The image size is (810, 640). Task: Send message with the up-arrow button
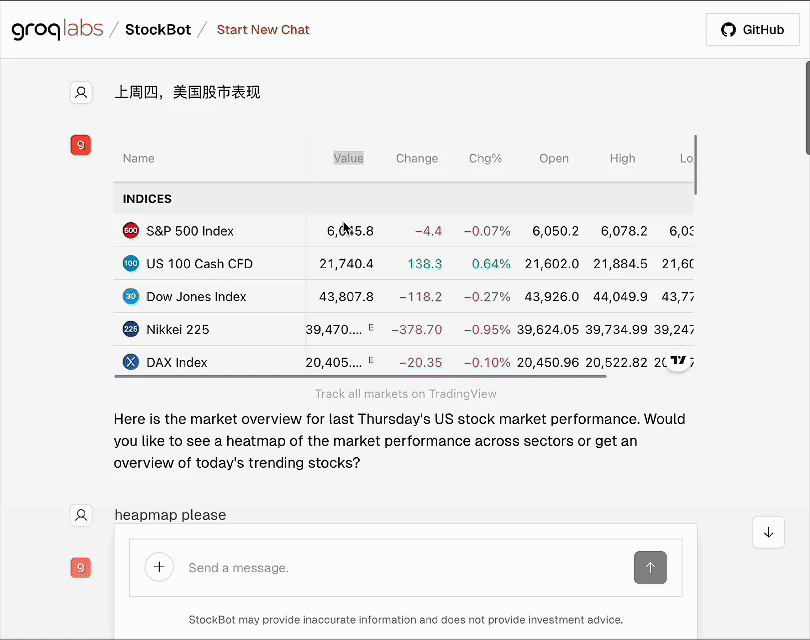pos(650,568)
